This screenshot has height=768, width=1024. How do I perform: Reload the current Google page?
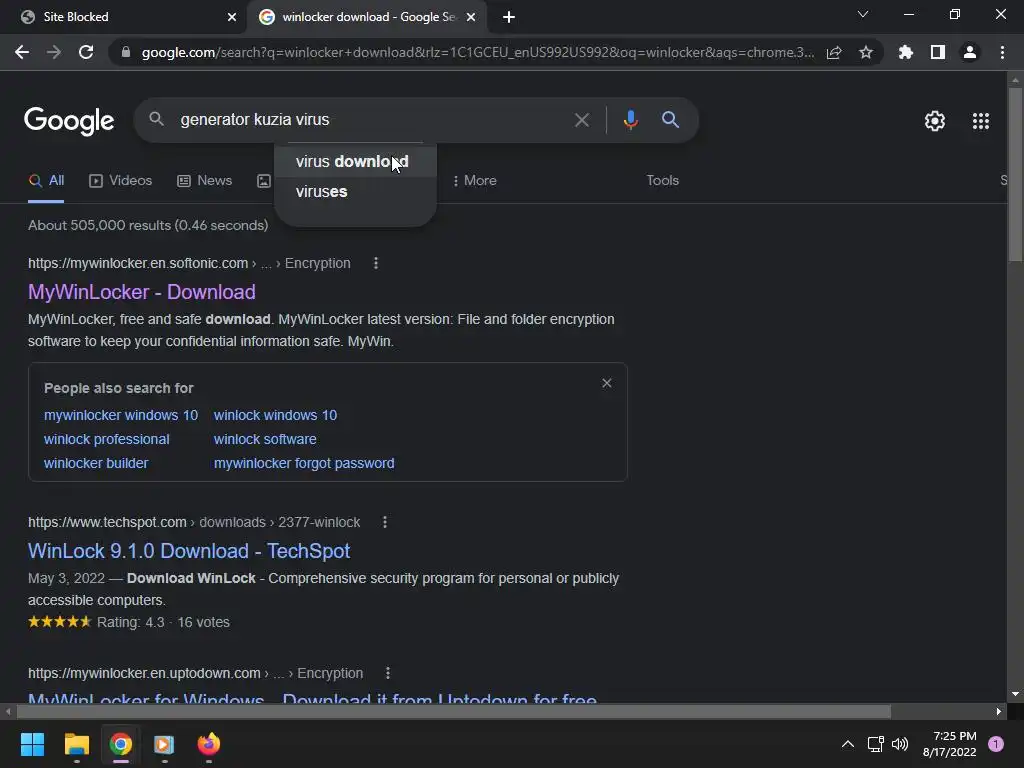pos(86,52)
